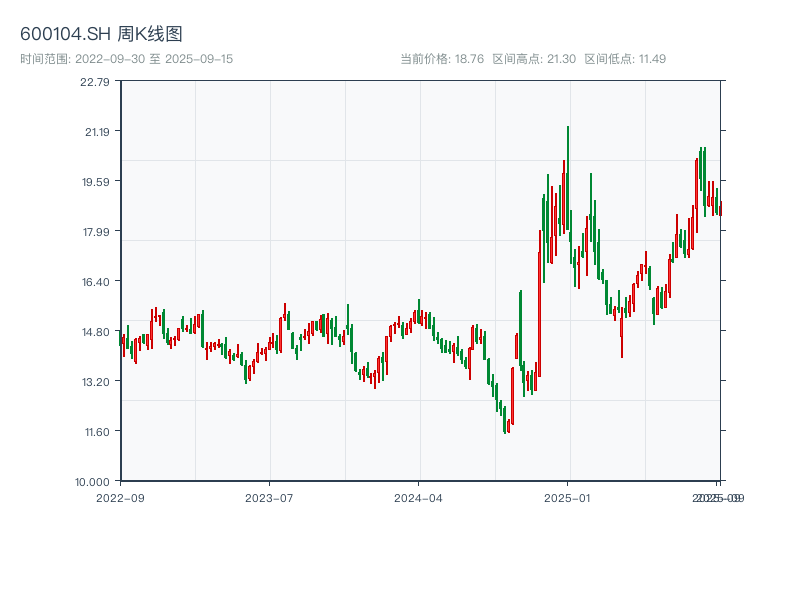The height and width of the screenshot is (600, 800).
Task: Click the chart title 600104.SH 周K线图
Action: pyautogui.click(x=101, y=34)
